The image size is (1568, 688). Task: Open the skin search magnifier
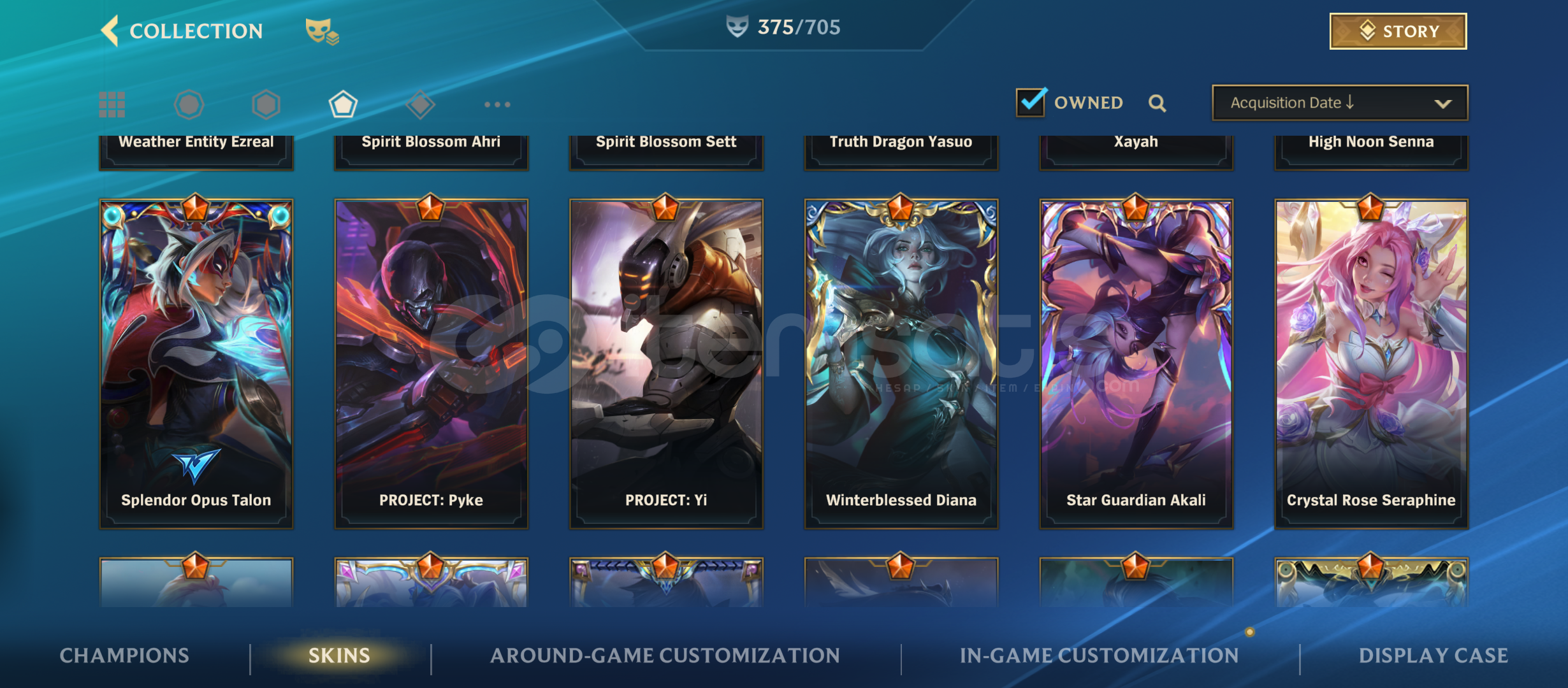(x=1158, y=103)
